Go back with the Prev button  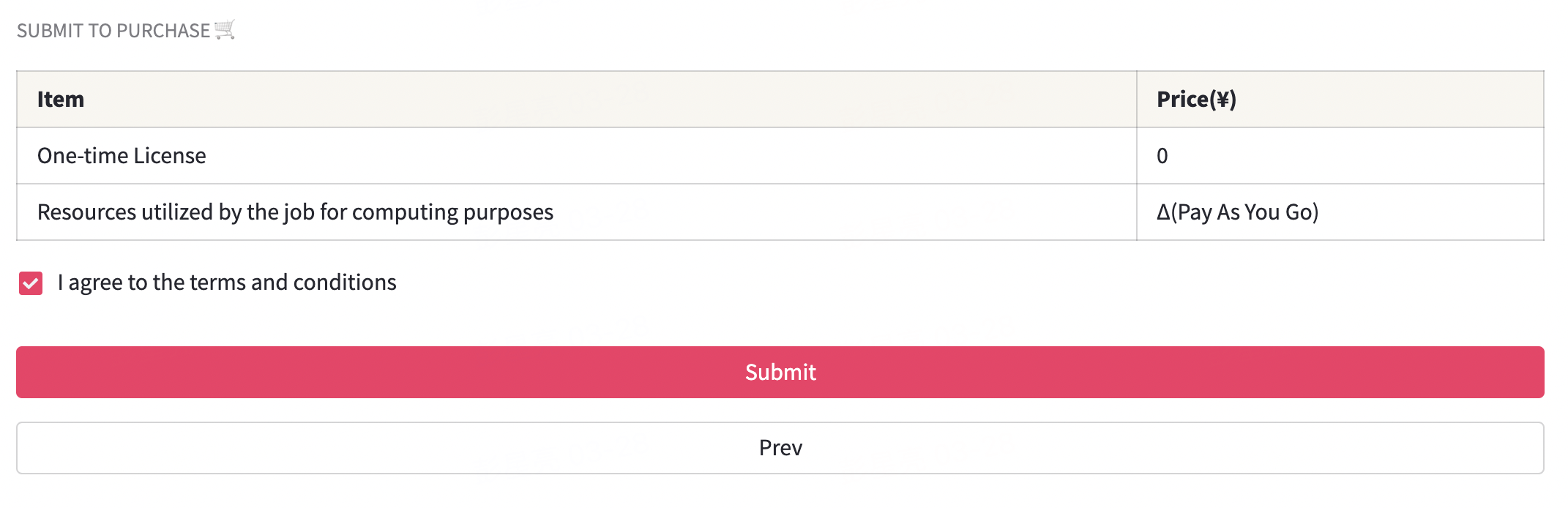780,448
